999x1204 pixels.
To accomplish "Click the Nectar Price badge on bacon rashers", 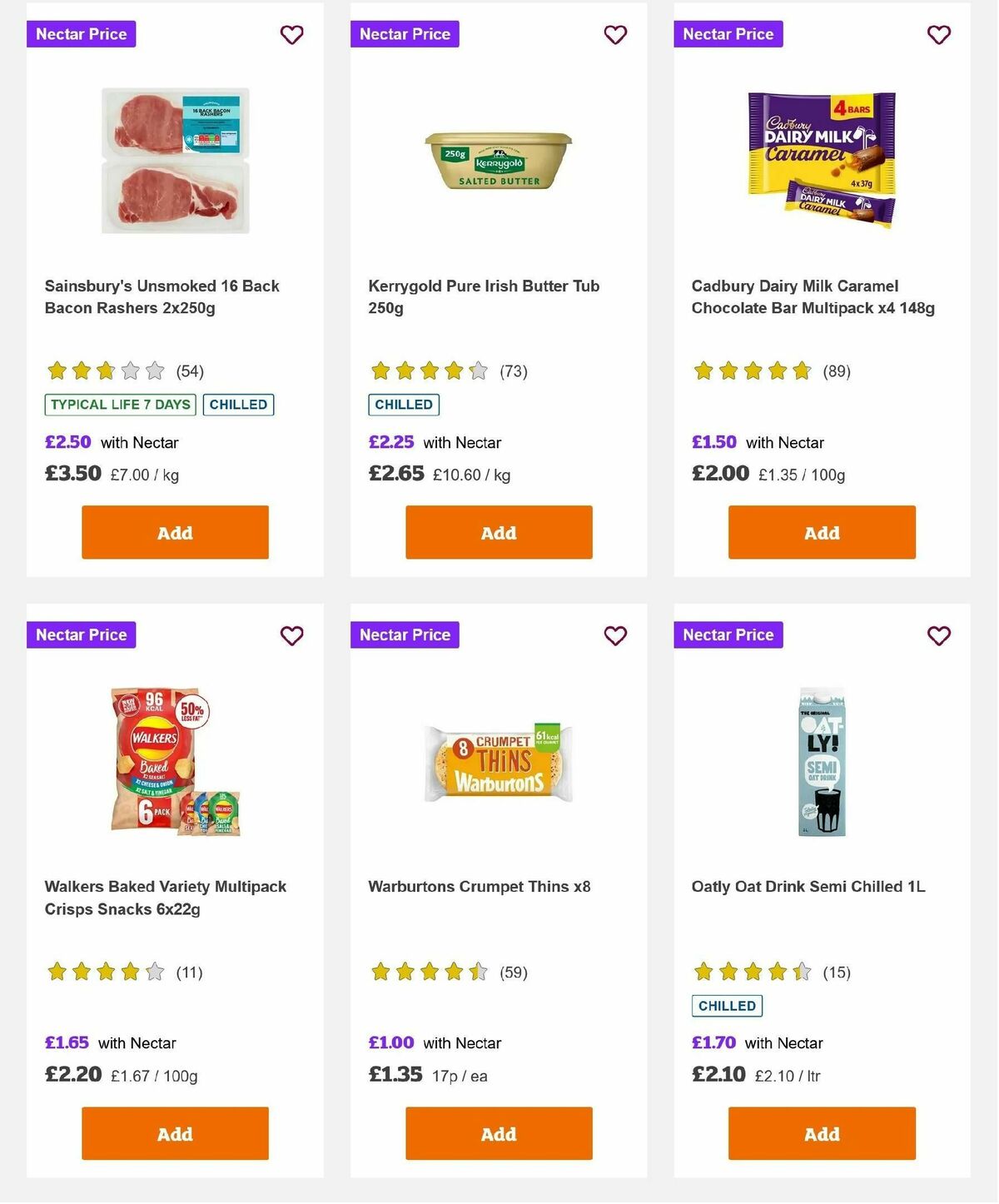I will point(81,34).
